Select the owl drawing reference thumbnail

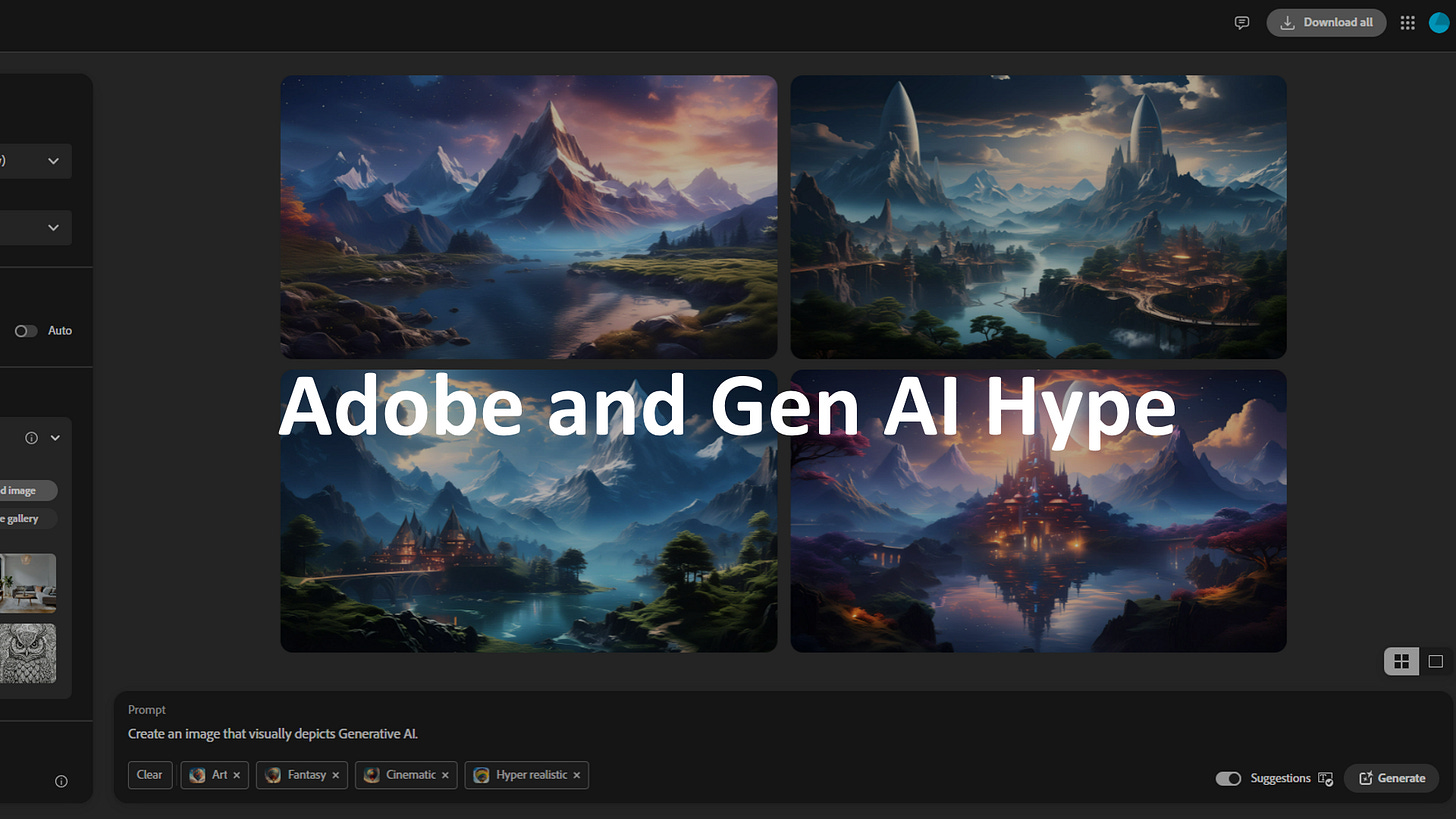(x=28, y=654)
